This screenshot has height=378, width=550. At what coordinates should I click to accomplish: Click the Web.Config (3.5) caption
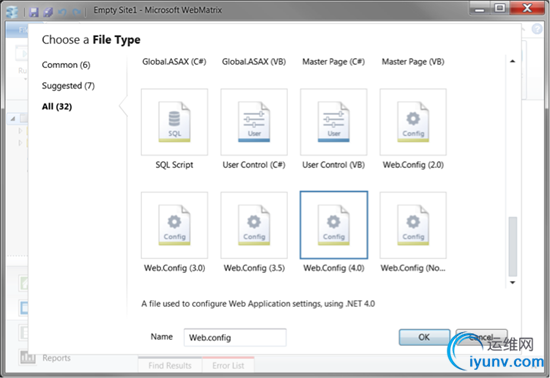[x=254, y=268]
